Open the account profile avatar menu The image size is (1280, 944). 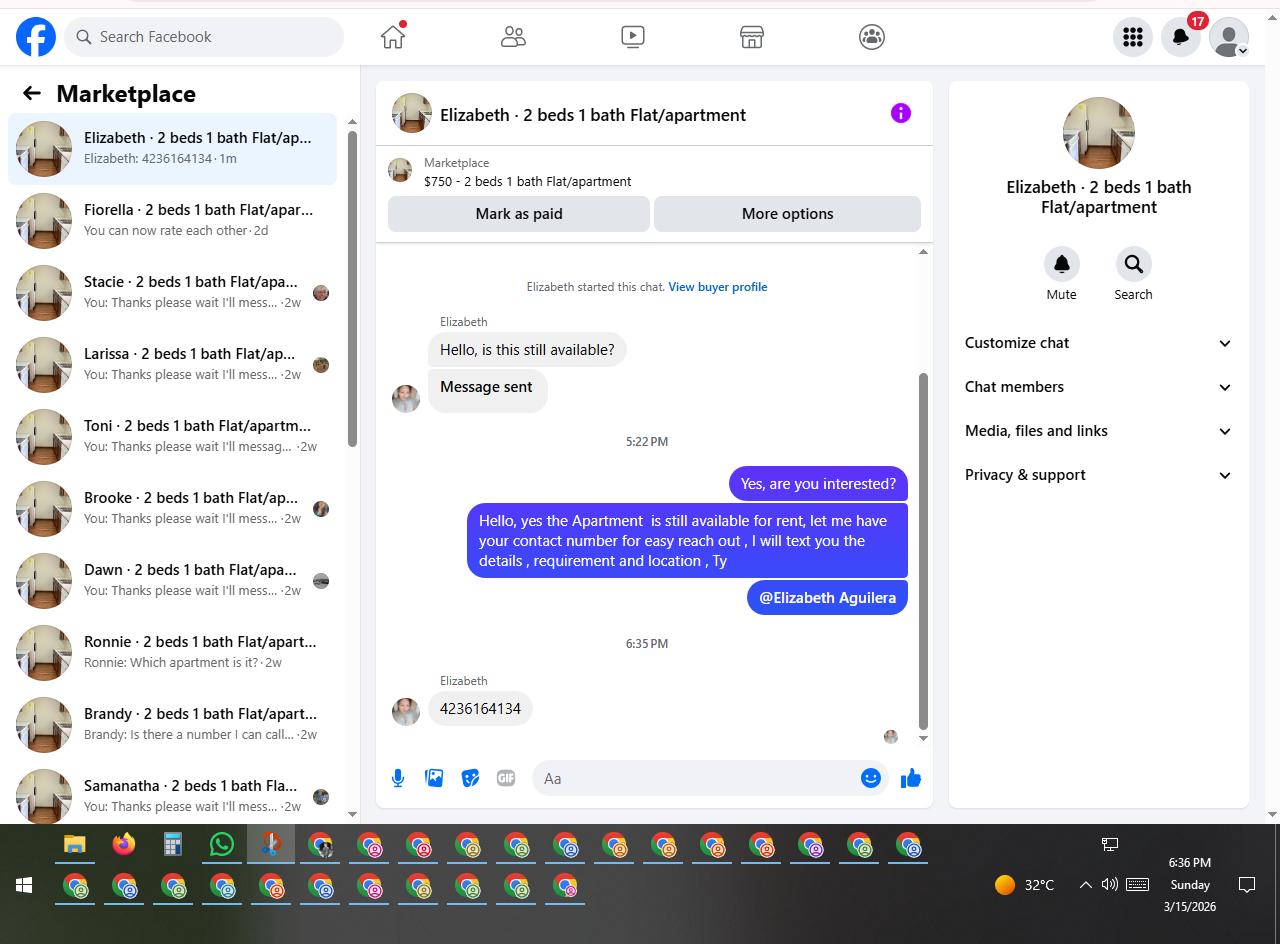pyautogui.click(x=1229, y=37)
